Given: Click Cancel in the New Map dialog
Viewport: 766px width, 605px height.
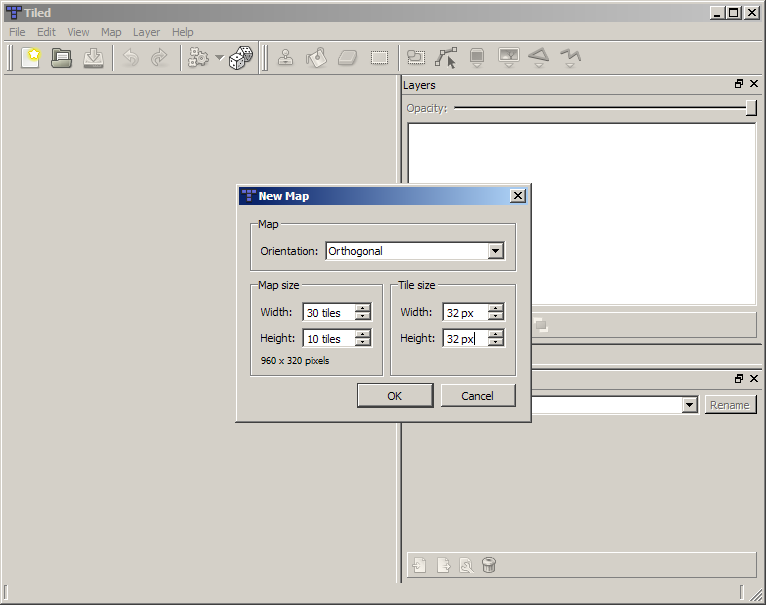Looking at the screenshot, I should (478, 395).
